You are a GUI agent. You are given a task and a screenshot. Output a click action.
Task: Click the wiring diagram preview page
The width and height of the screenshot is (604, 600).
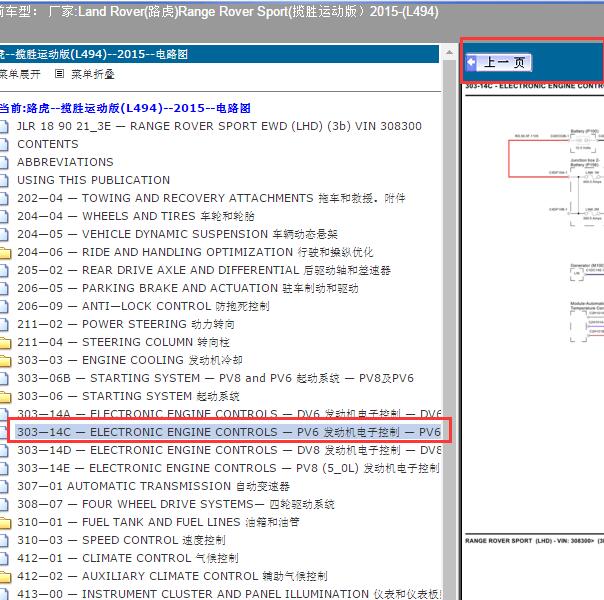[534, 316]
